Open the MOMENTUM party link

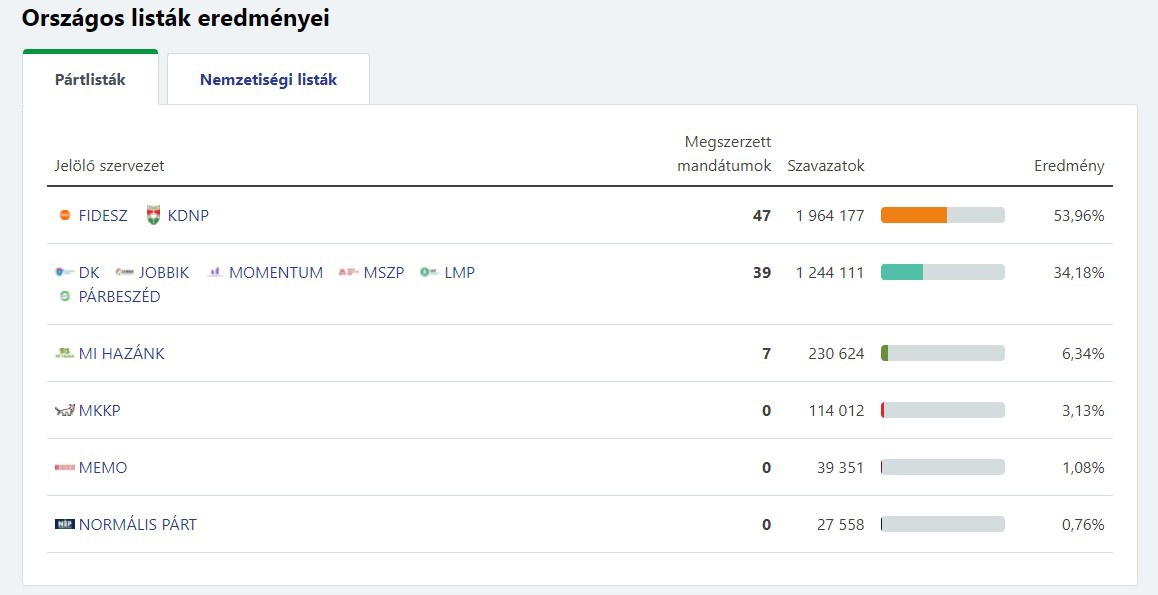(x=276, y=272)
